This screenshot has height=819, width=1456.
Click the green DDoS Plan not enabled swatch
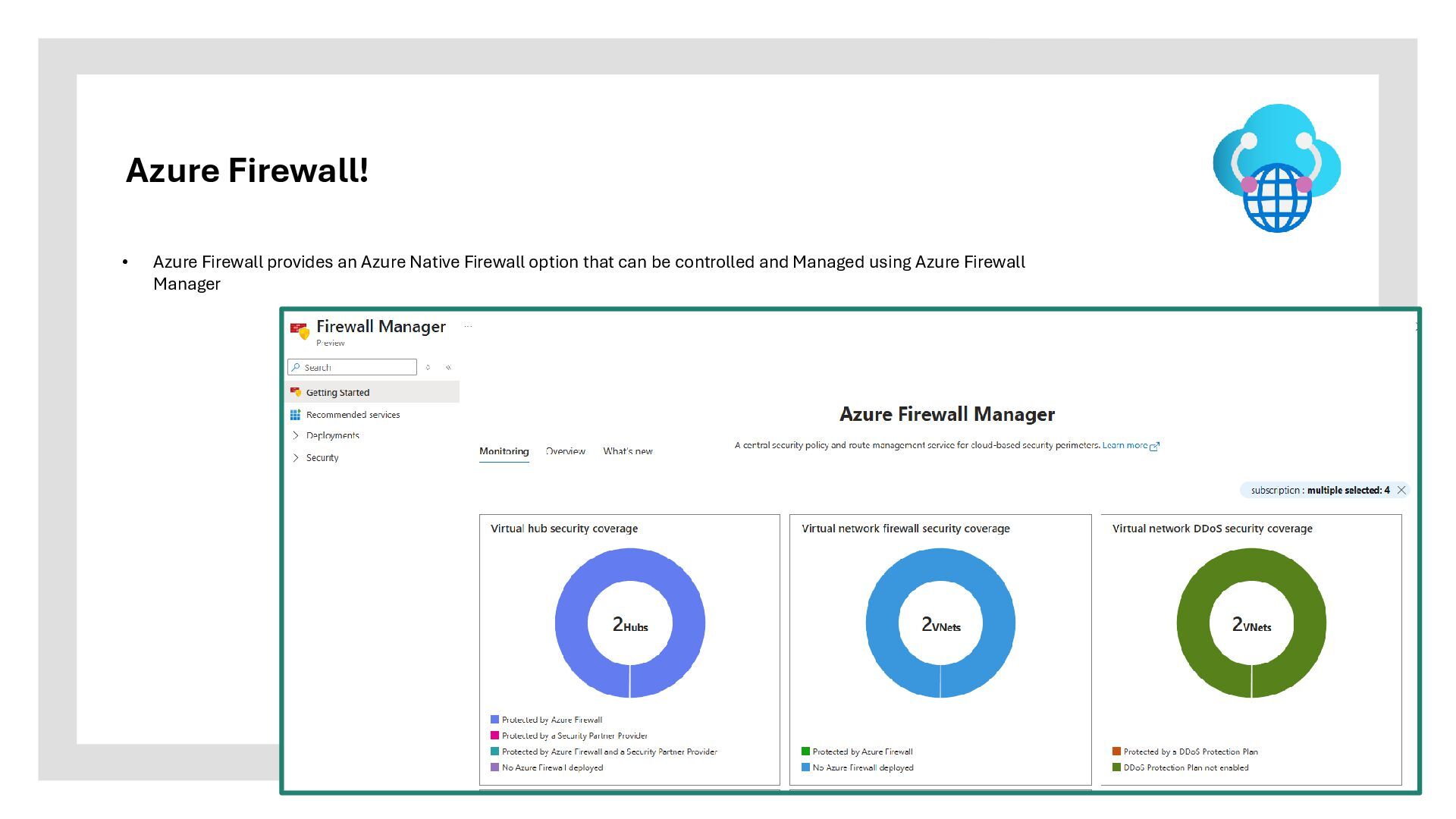[1116, 767]
